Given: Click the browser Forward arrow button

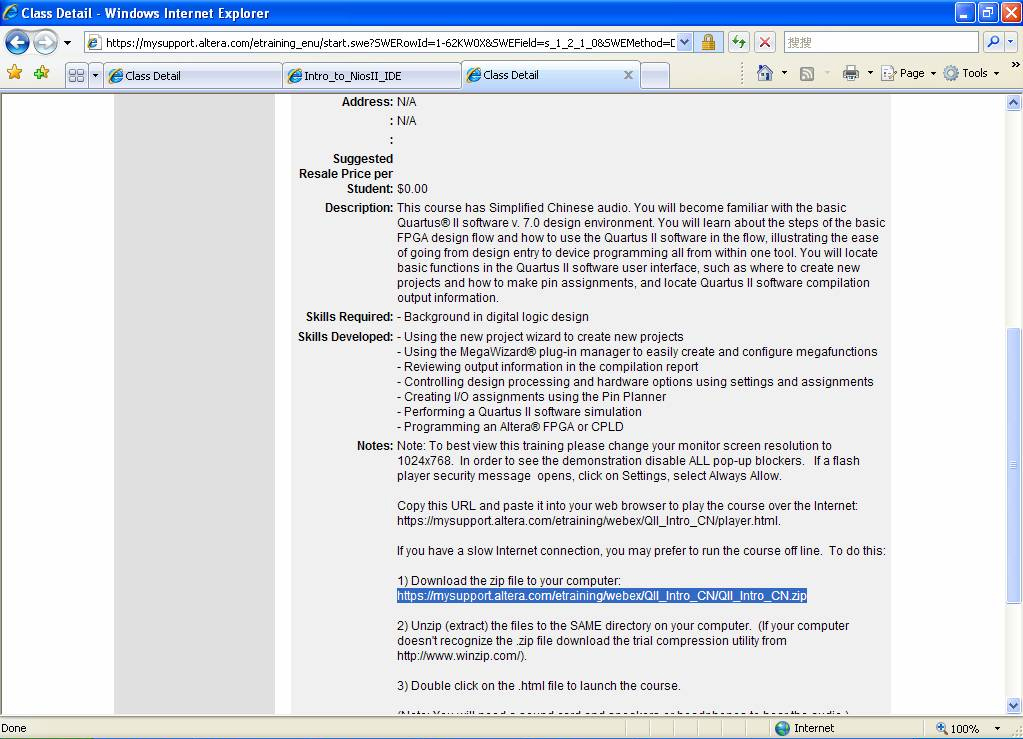Looking at the screenshot, I should [45, 43].
